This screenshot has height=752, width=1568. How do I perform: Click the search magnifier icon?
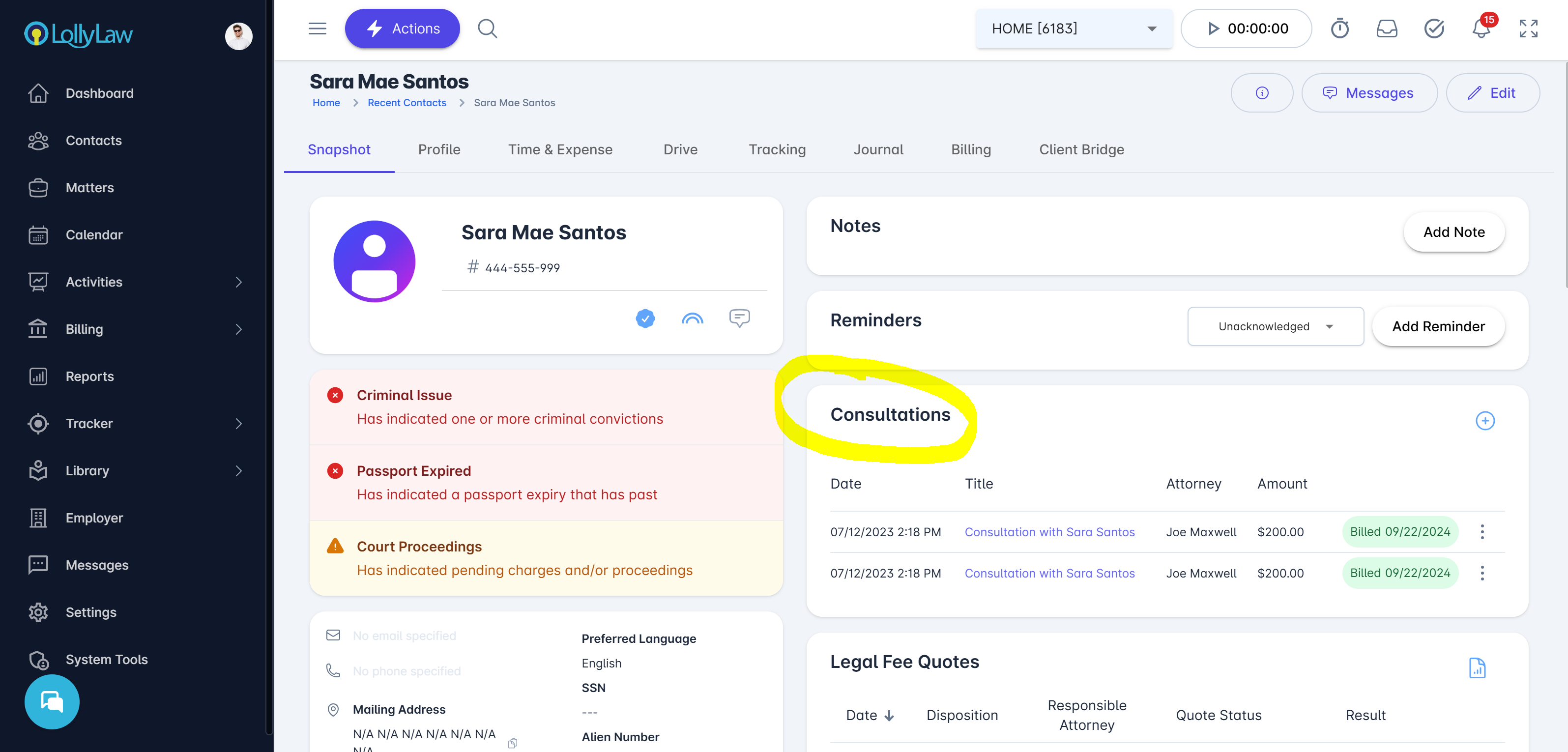tap(487, 29)
